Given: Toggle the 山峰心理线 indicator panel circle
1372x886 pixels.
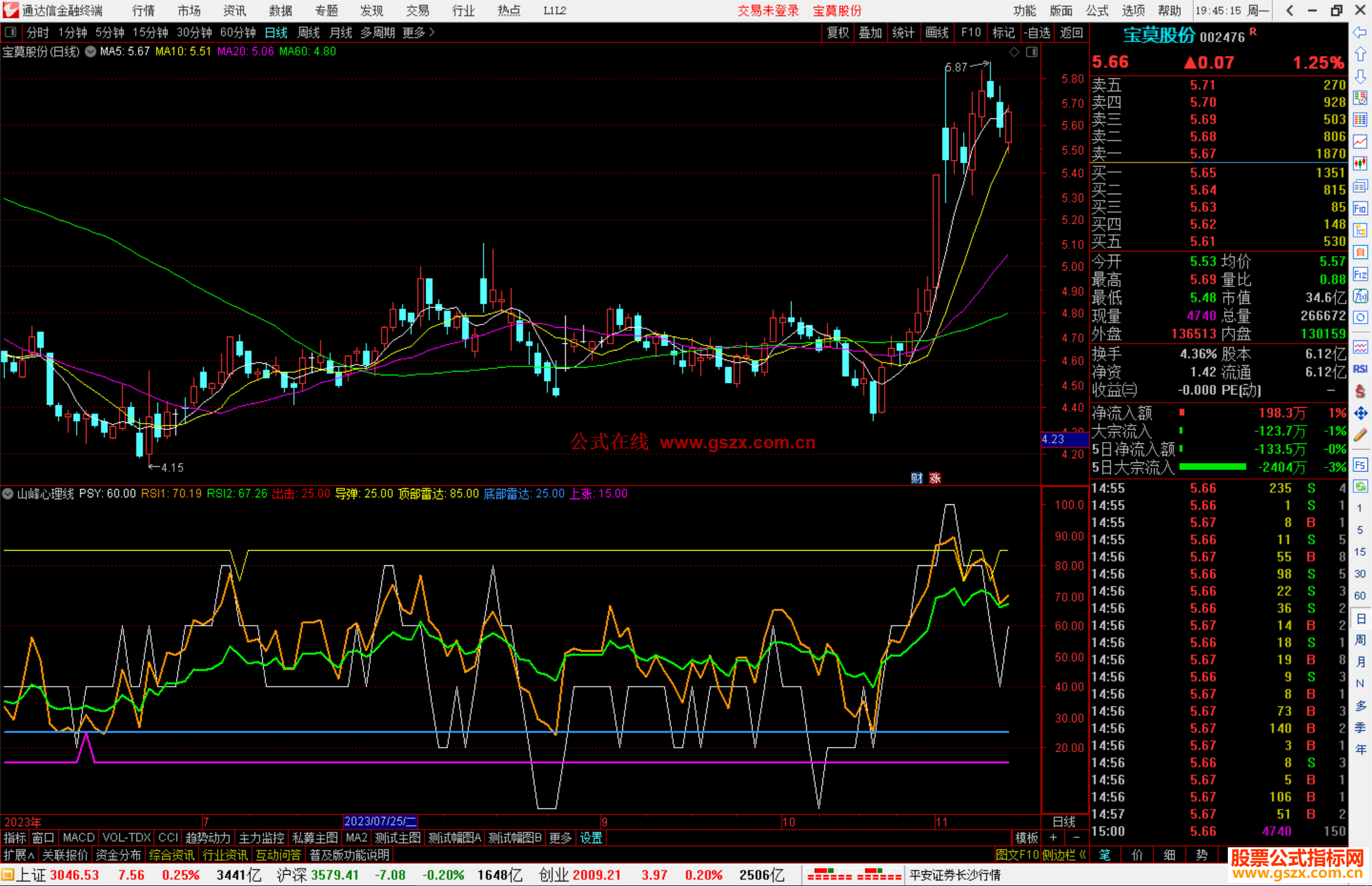Looking at the screenshot, I should point(8,493).
